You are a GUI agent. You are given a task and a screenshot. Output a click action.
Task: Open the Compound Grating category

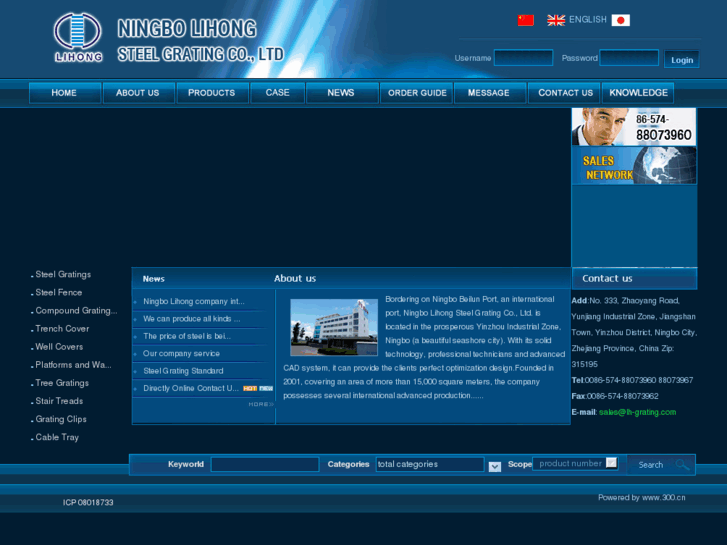76,311
